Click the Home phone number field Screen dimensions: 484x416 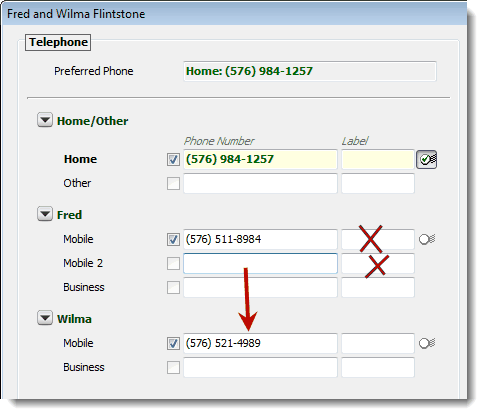coord(260,159)
